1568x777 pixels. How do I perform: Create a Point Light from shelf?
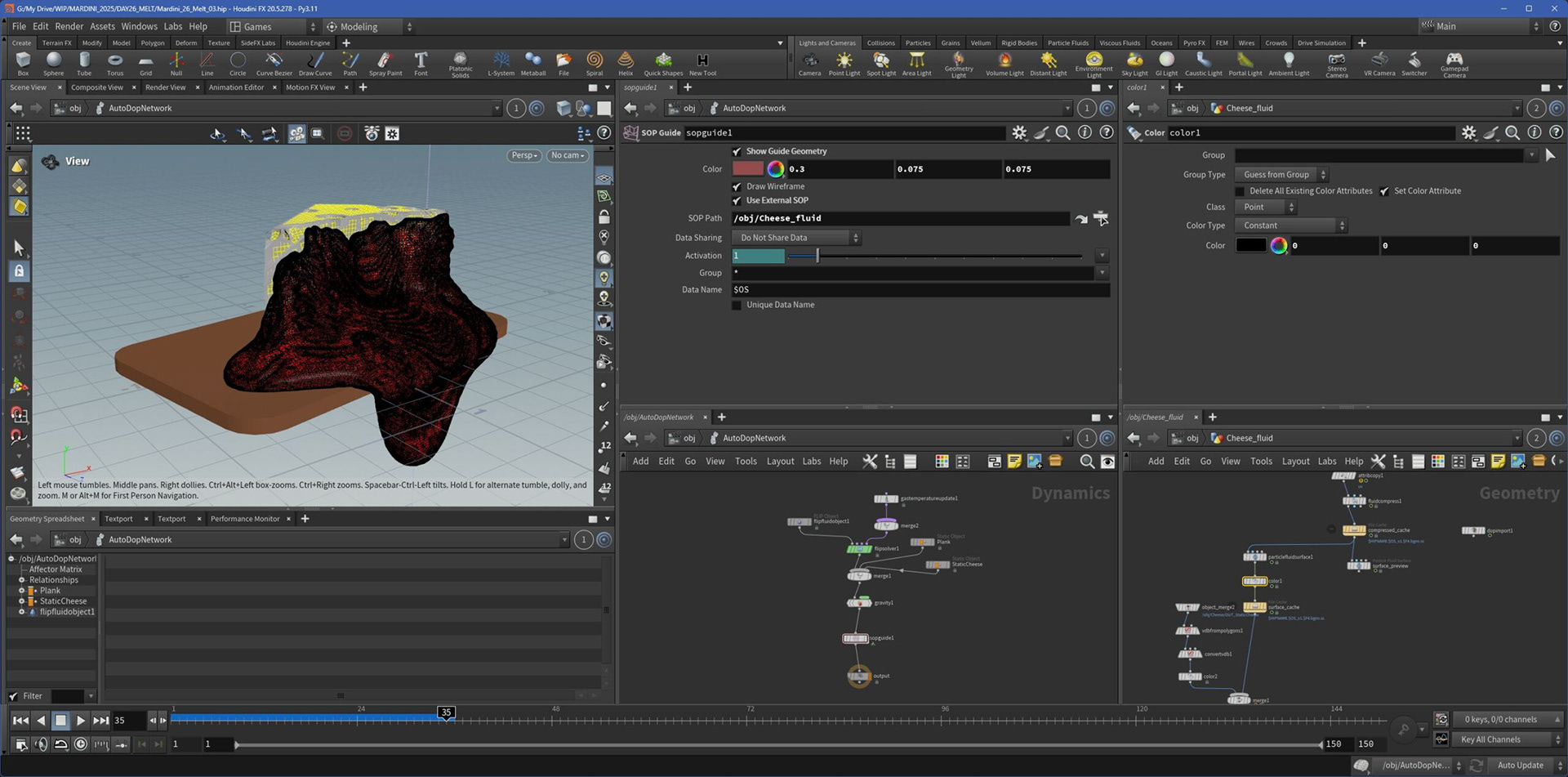(844, 64)
